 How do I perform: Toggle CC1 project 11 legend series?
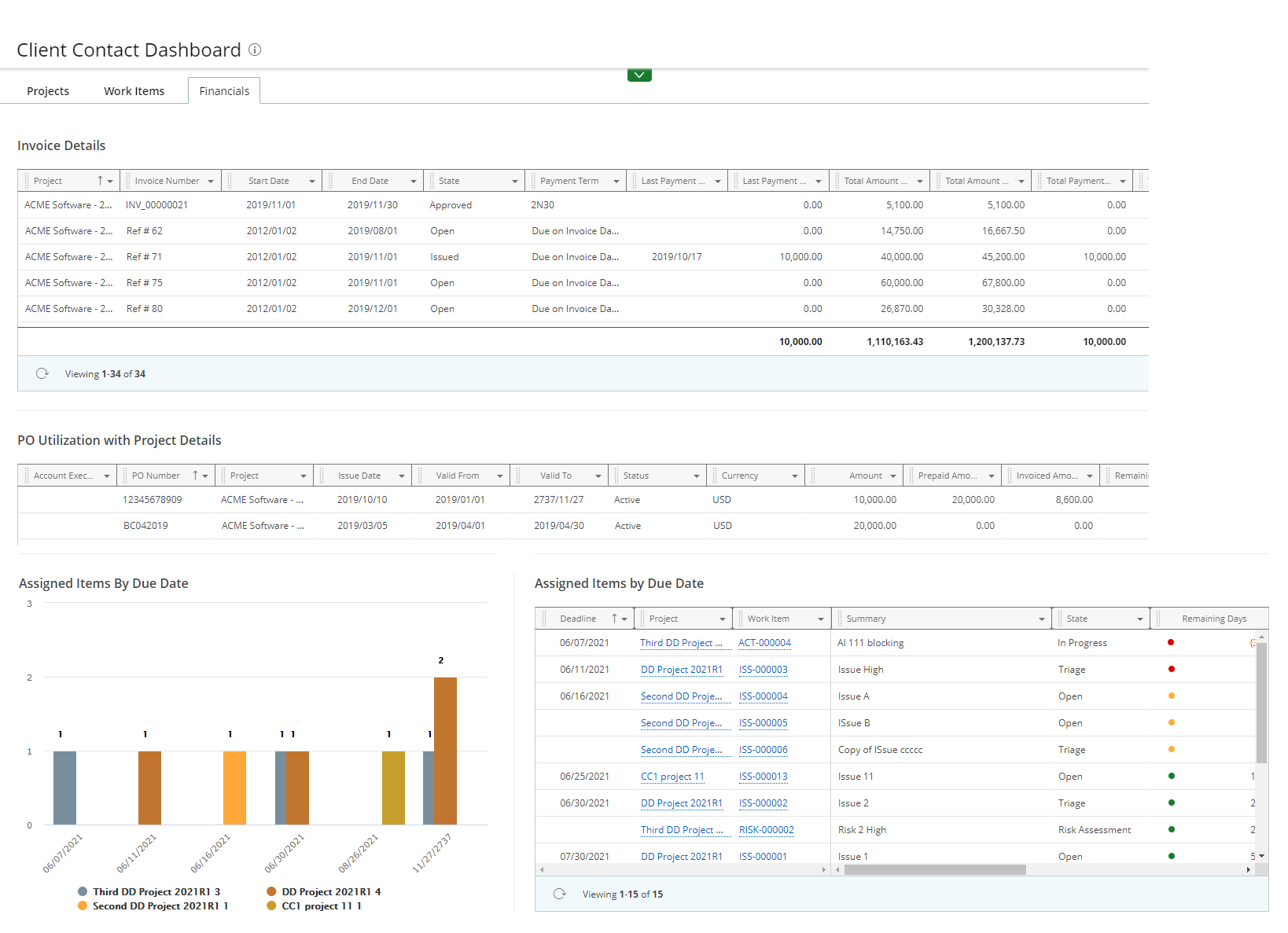tap(321, 905)
